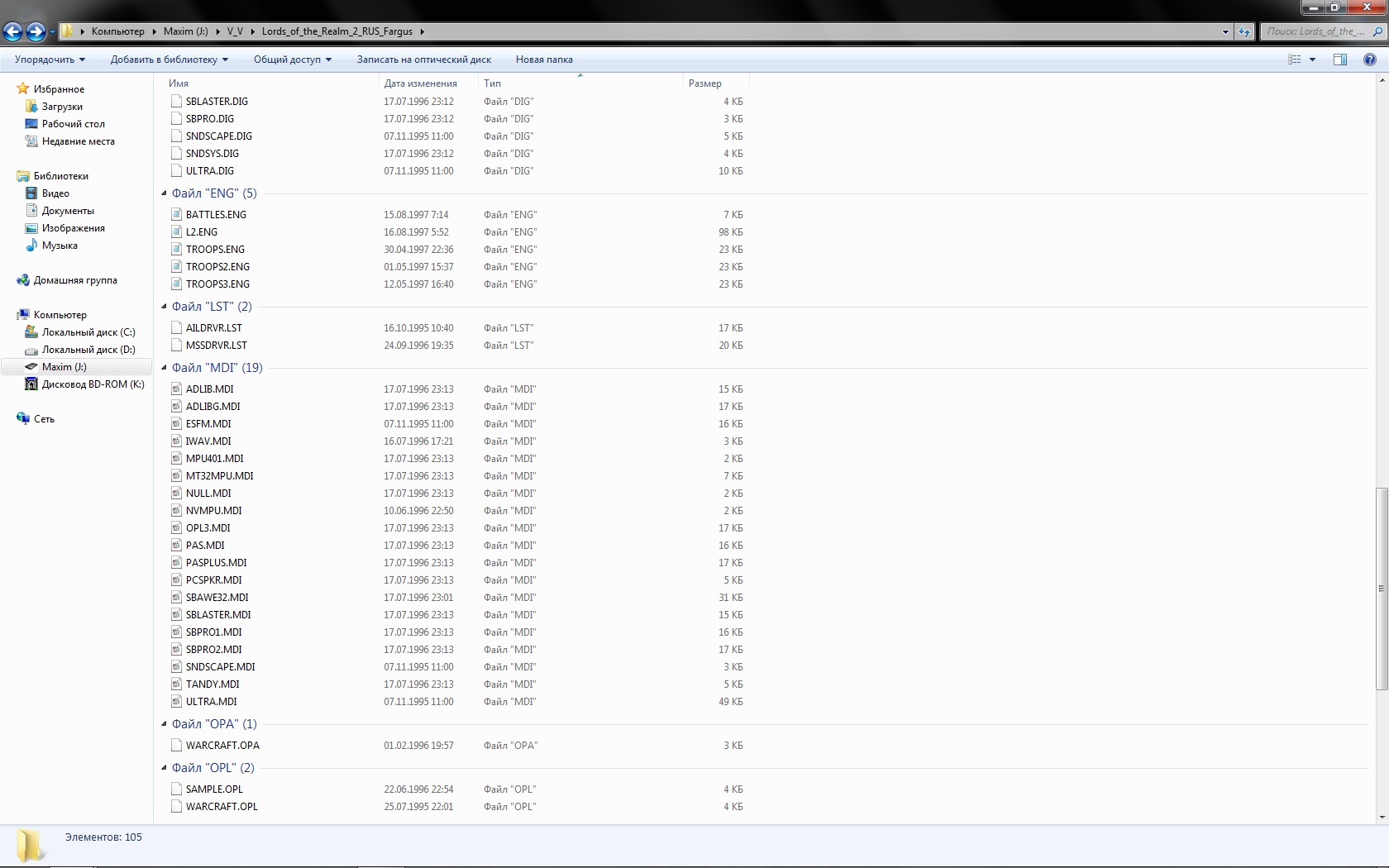Open Дисковод BD-ROM (K:)
The image size is (1389, 868).
click(93, 384)
